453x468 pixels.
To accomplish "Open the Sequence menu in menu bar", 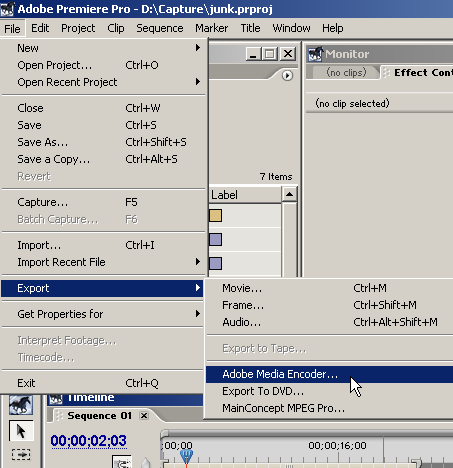I will click(x=160, y=28).
